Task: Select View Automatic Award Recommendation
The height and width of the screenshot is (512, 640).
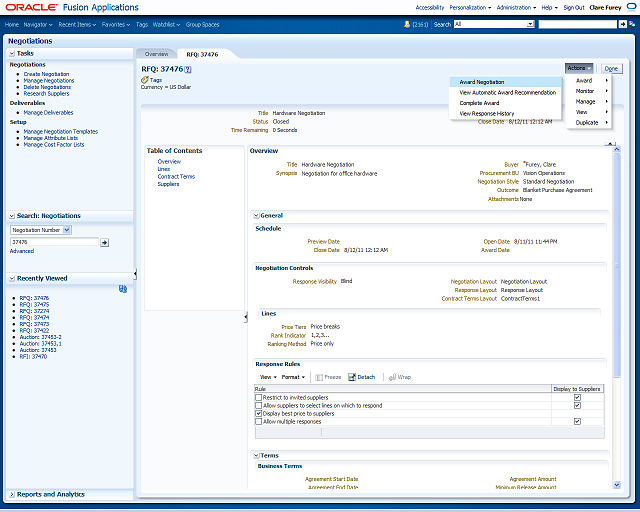Action: click(505, 93)
